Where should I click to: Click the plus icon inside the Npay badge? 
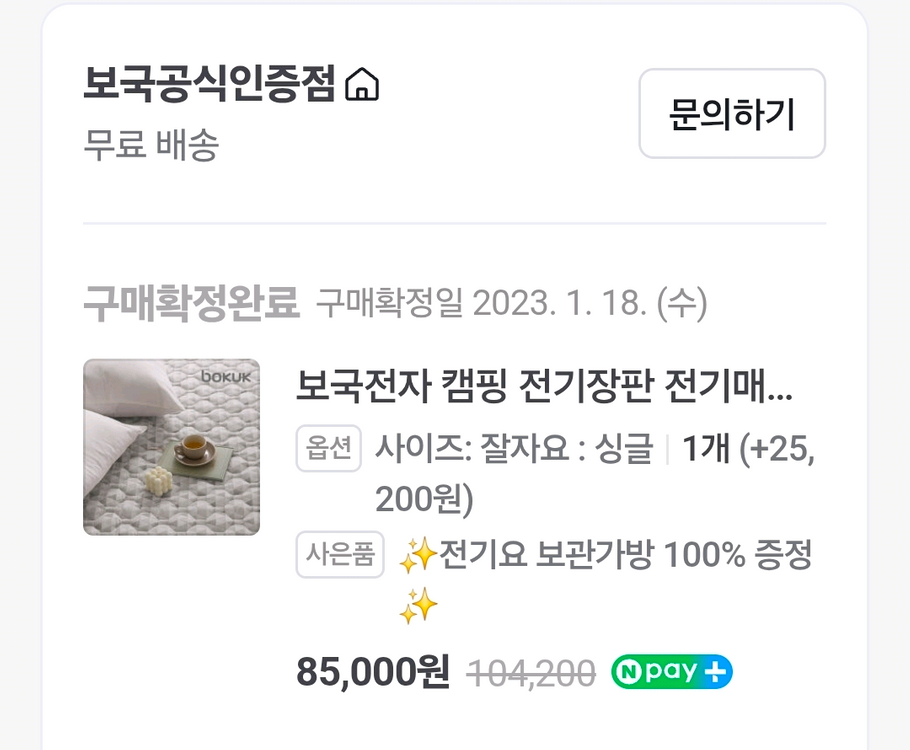click(x=716, y=670)
